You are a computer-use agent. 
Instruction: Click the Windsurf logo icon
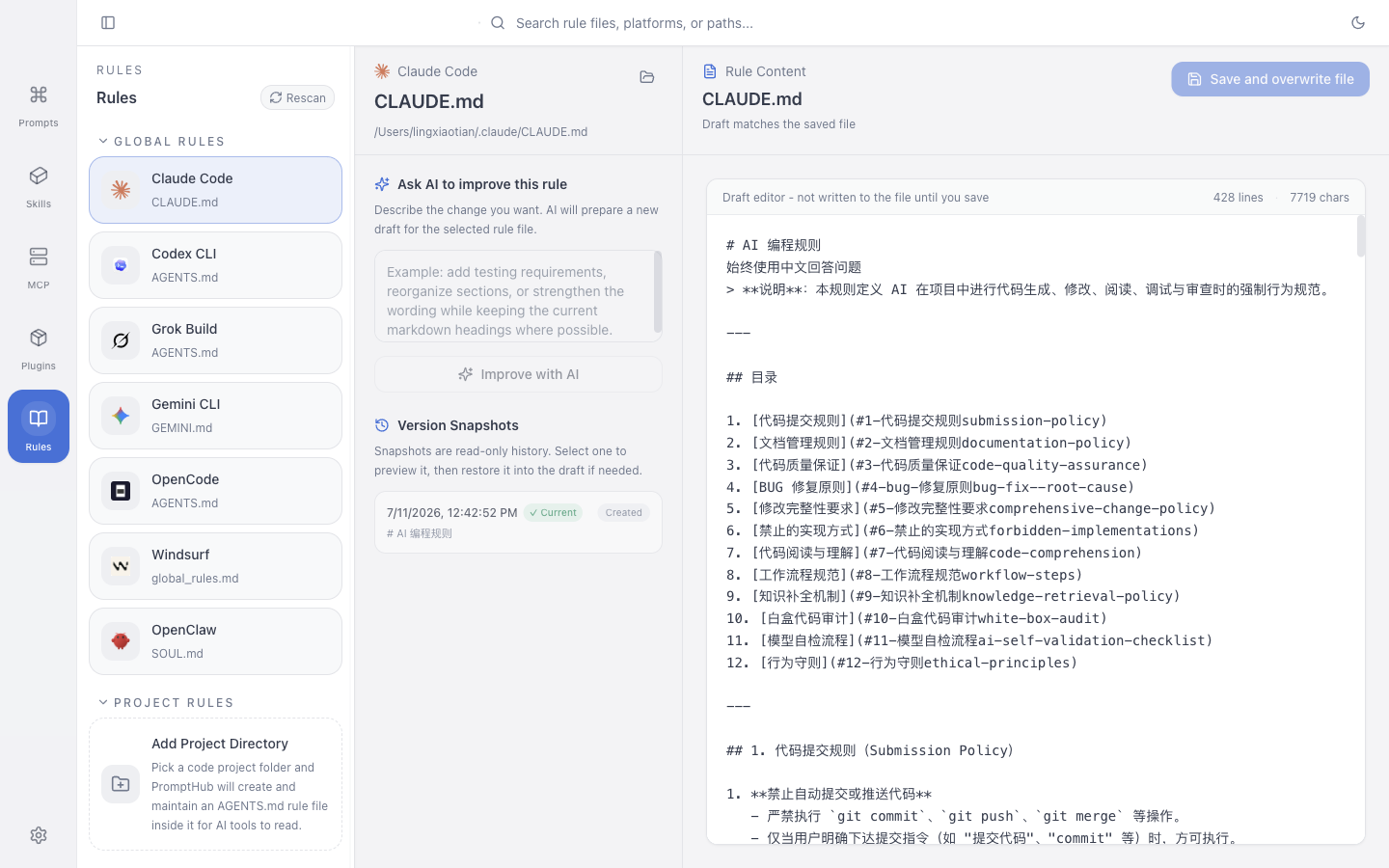click(x=121, y=566)
